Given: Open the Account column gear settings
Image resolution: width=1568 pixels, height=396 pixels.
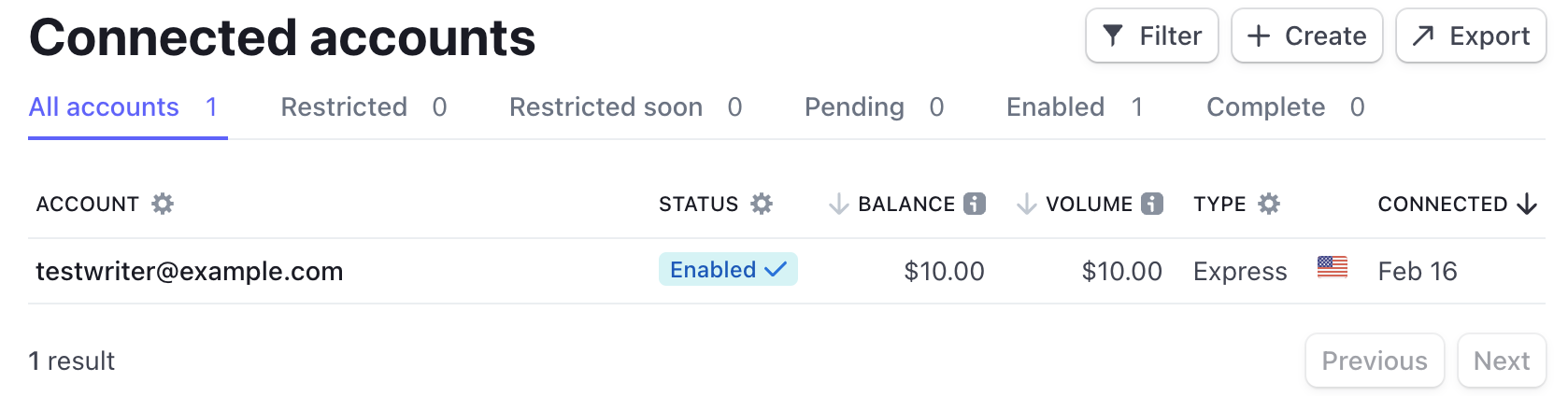Looking at the screenshot, I should pos(163,204).
